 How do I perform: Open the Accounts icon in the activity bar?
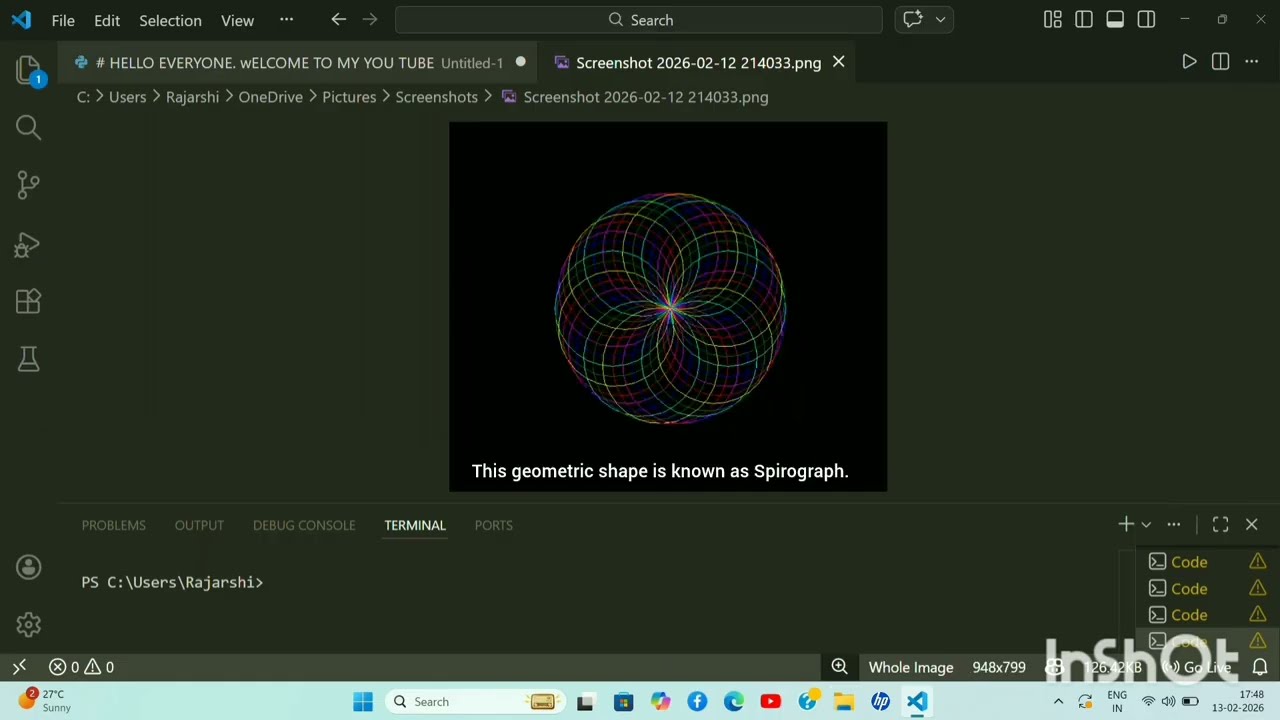[28, 567]
